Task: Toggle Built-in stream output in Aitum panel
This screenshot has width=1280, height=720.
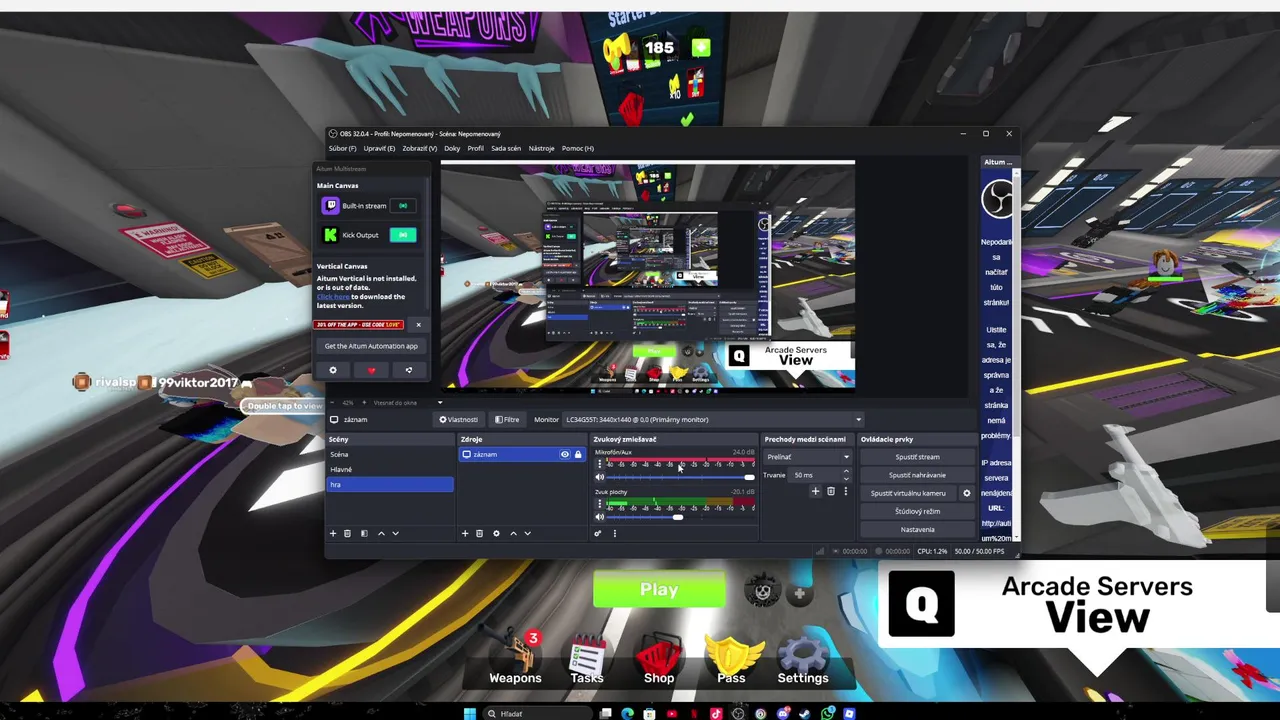Action: pyautogui.click(x=403, y=206)
